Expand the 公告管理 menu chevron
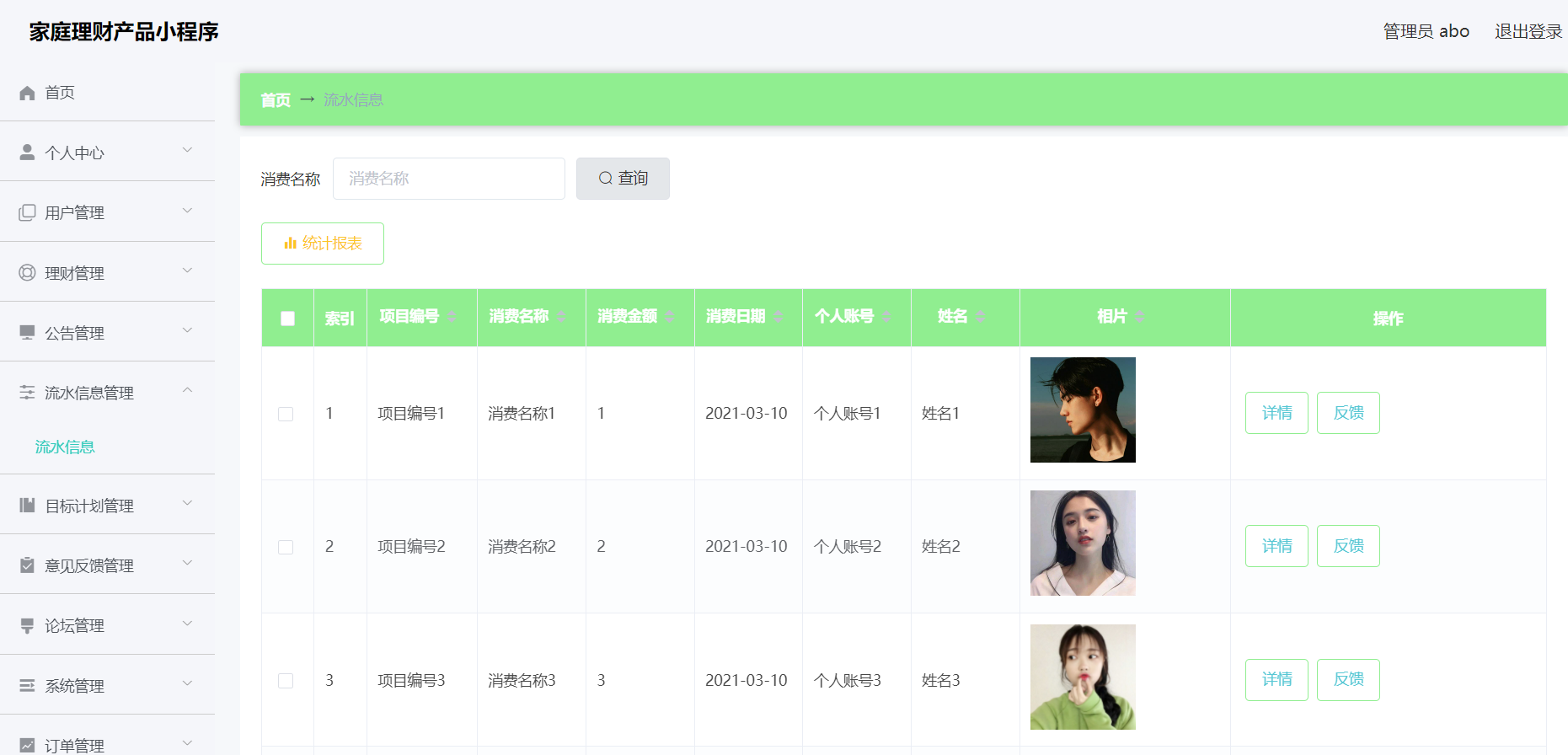 point(187,330)
